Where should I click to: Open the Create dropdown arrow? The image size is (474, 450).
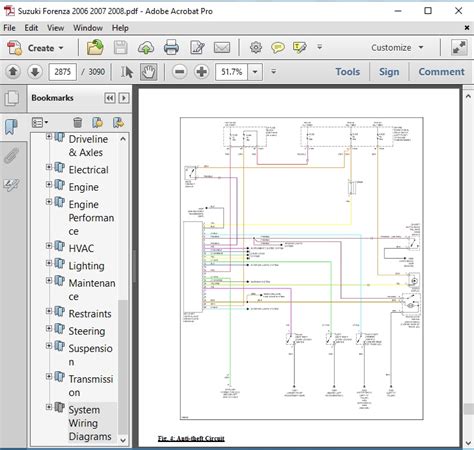tap(61, 48)
